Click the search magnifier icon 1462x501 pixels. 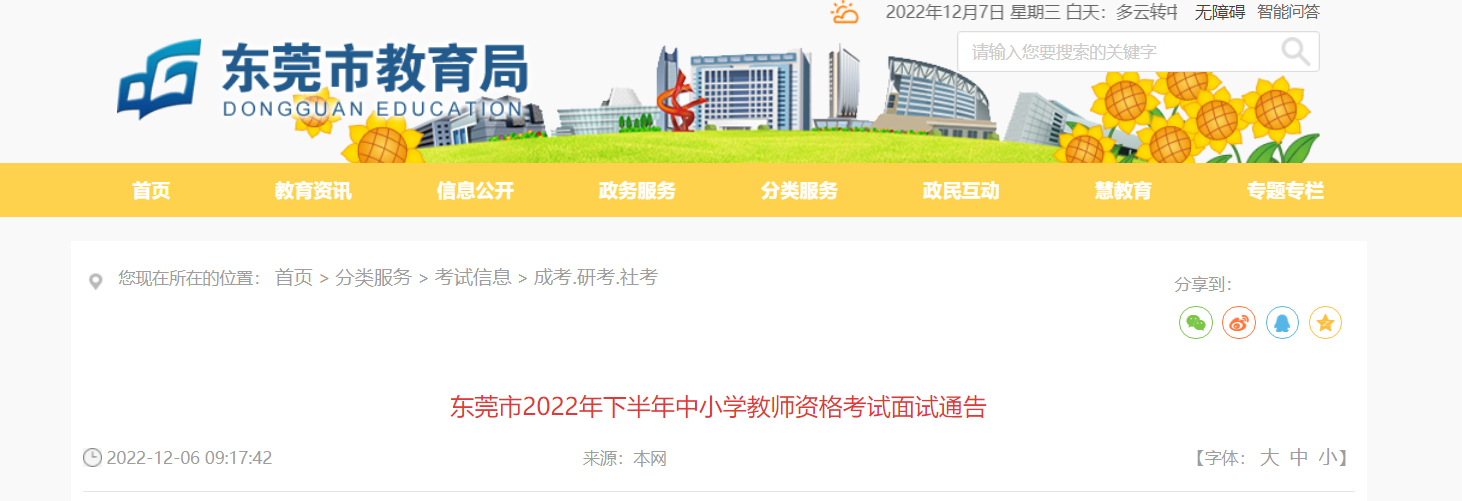[1295, 51]
